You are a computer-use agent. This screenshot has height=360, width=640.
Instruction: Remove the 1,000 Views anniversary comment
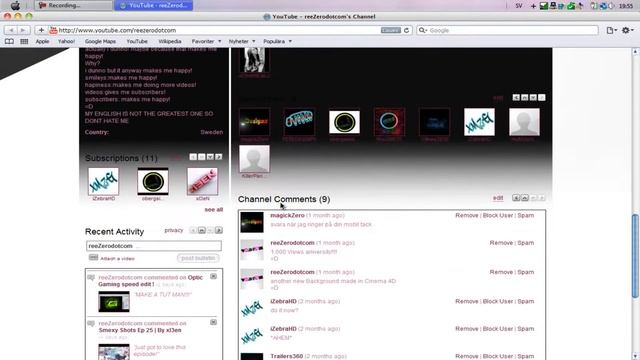tap(501, 242)
